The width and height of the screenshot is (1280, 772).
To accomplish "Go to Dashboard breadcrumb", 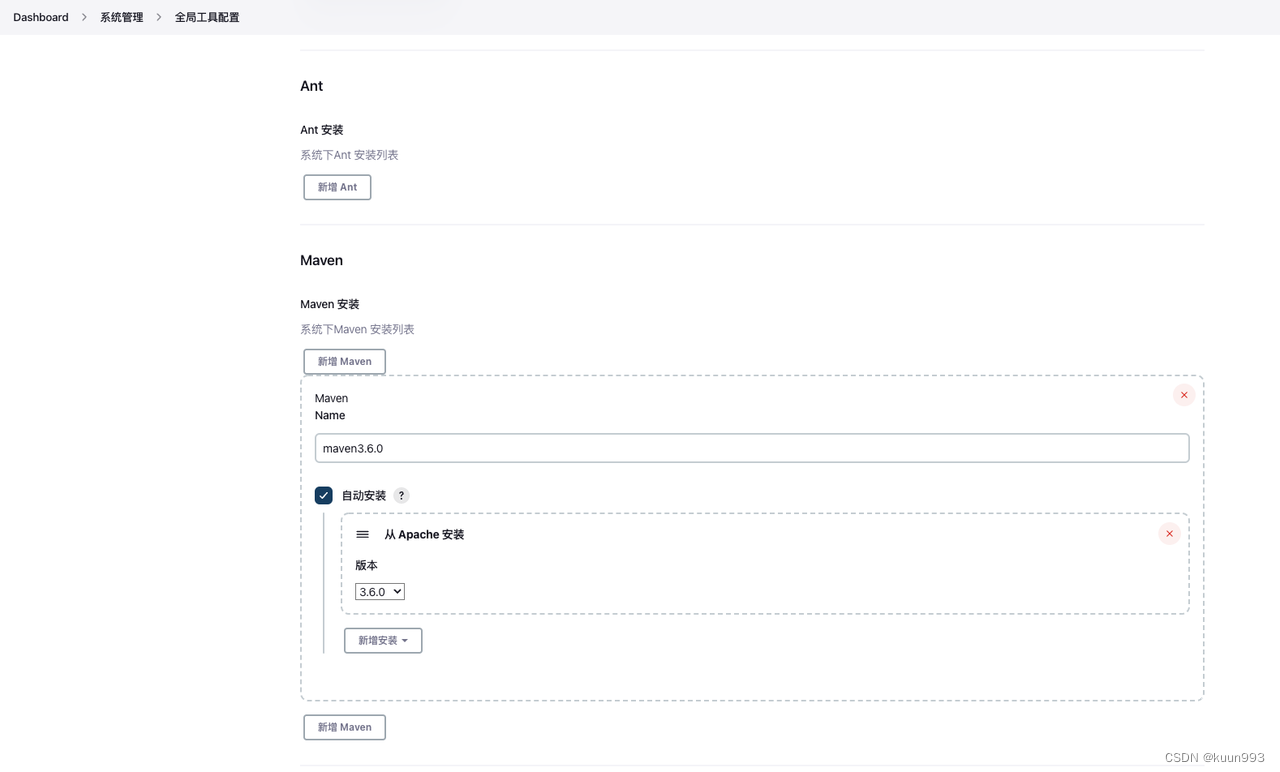I will 41,17.
